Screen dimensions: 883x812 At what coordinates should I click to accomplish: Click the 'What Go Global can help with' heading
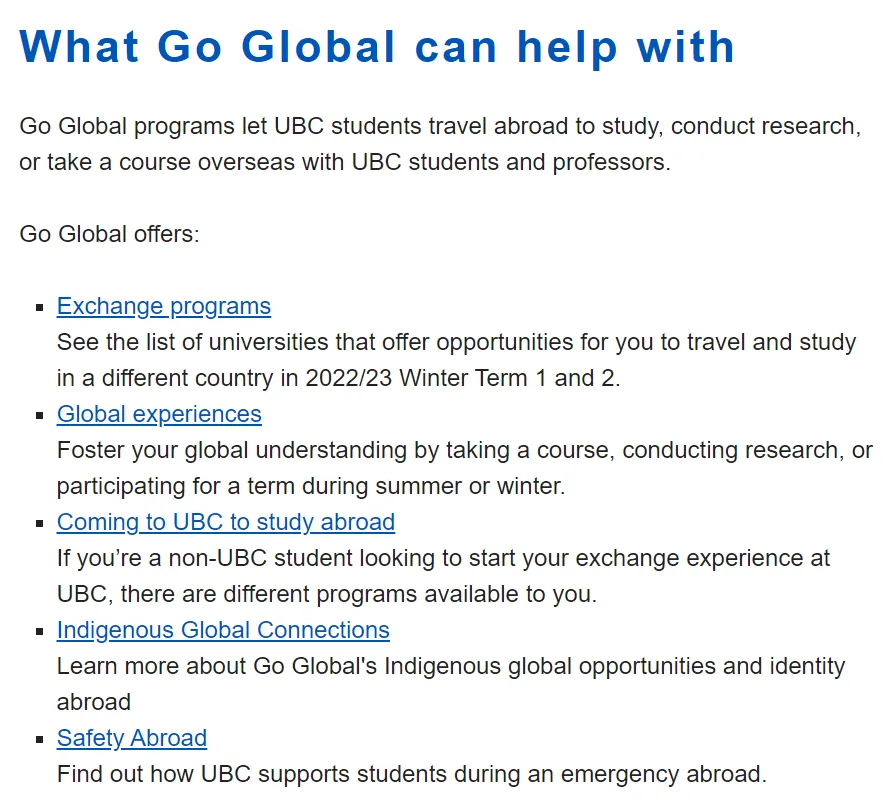(377, 46)
